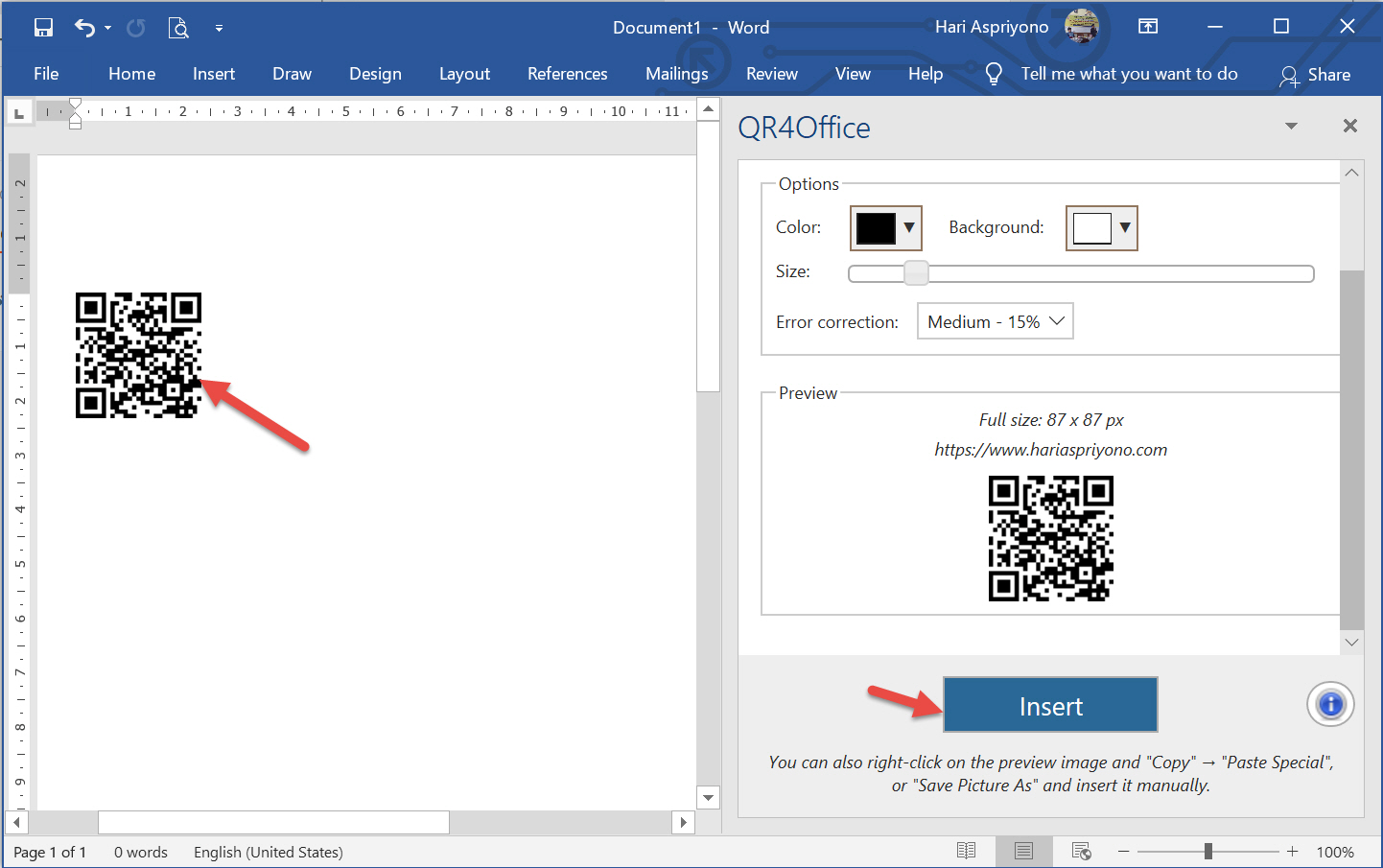This screenshot has height=868, width=1383.
Task: Adjust the QR code Size slider
Action: [916, 272]
